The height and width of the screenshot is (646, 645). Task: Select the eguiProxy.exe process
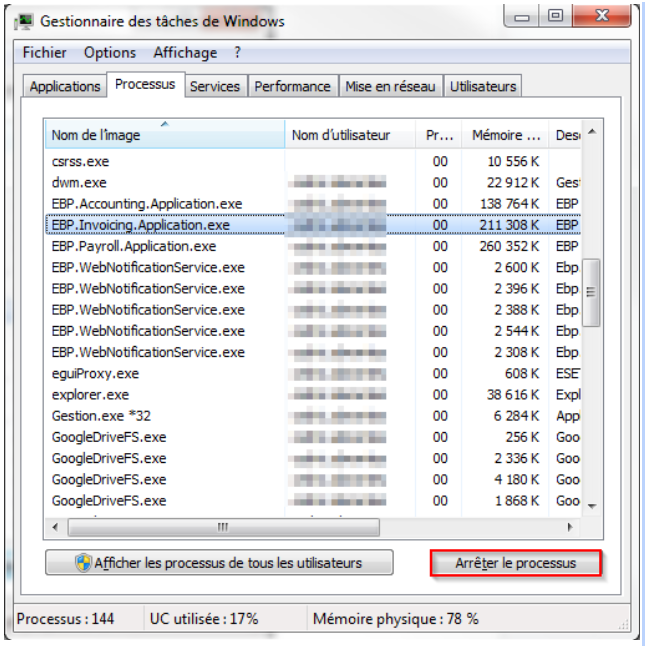[x=313, y=374]
